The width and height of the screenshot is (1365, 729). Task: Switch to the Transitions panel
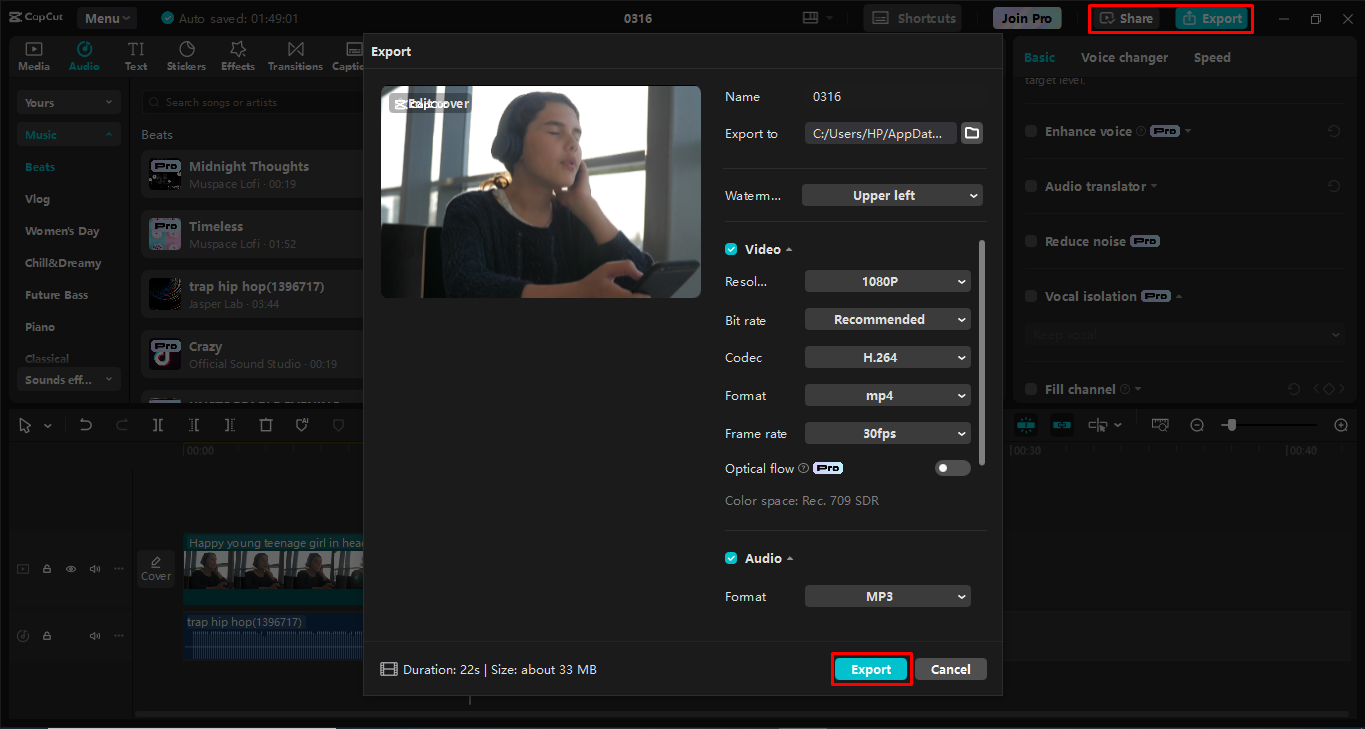pyautogui.click(x=295, y=55)
